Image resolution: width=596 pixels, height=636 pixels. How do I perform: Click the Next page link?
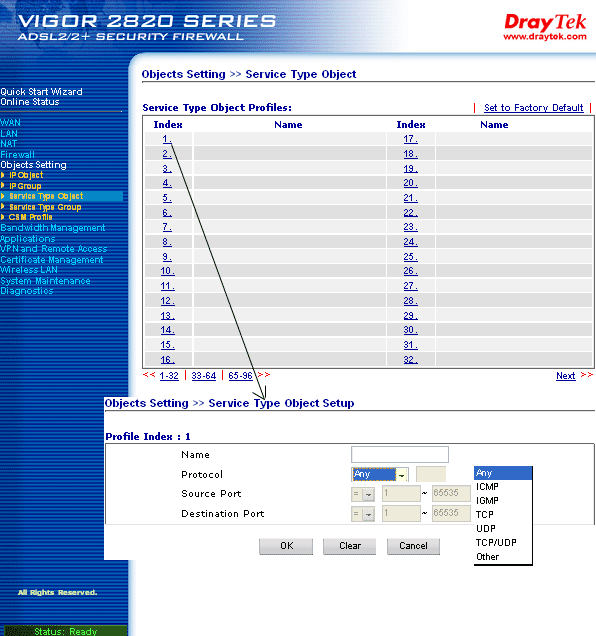tap(566, 376)
